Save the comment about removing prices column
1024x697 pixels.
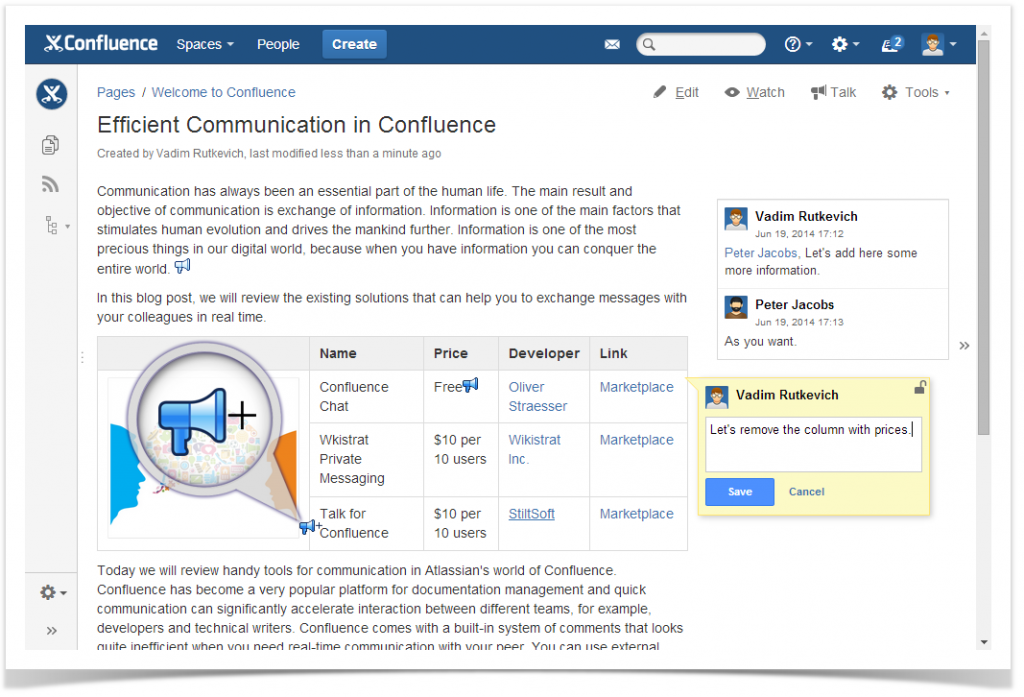click(739, 491)
